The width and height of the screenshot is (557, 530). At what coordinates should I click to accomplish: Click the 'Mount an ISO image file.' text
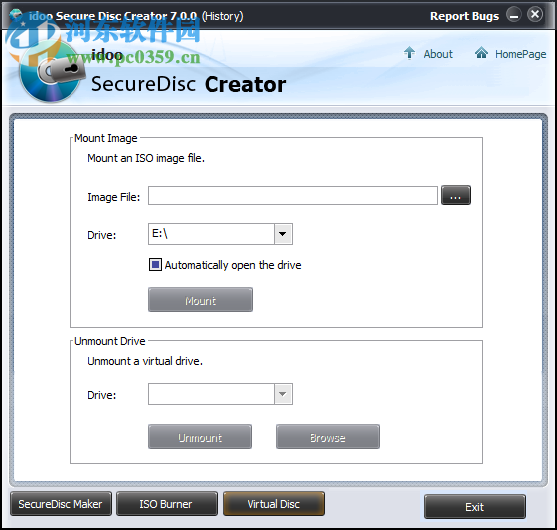(146, 158)
